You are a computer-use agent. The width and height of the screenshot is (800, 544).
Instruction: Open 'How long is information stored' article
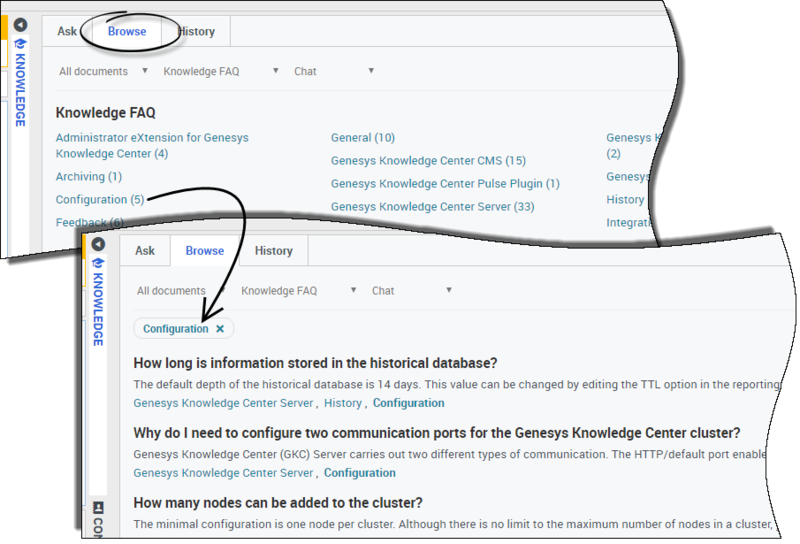[315, 363]
